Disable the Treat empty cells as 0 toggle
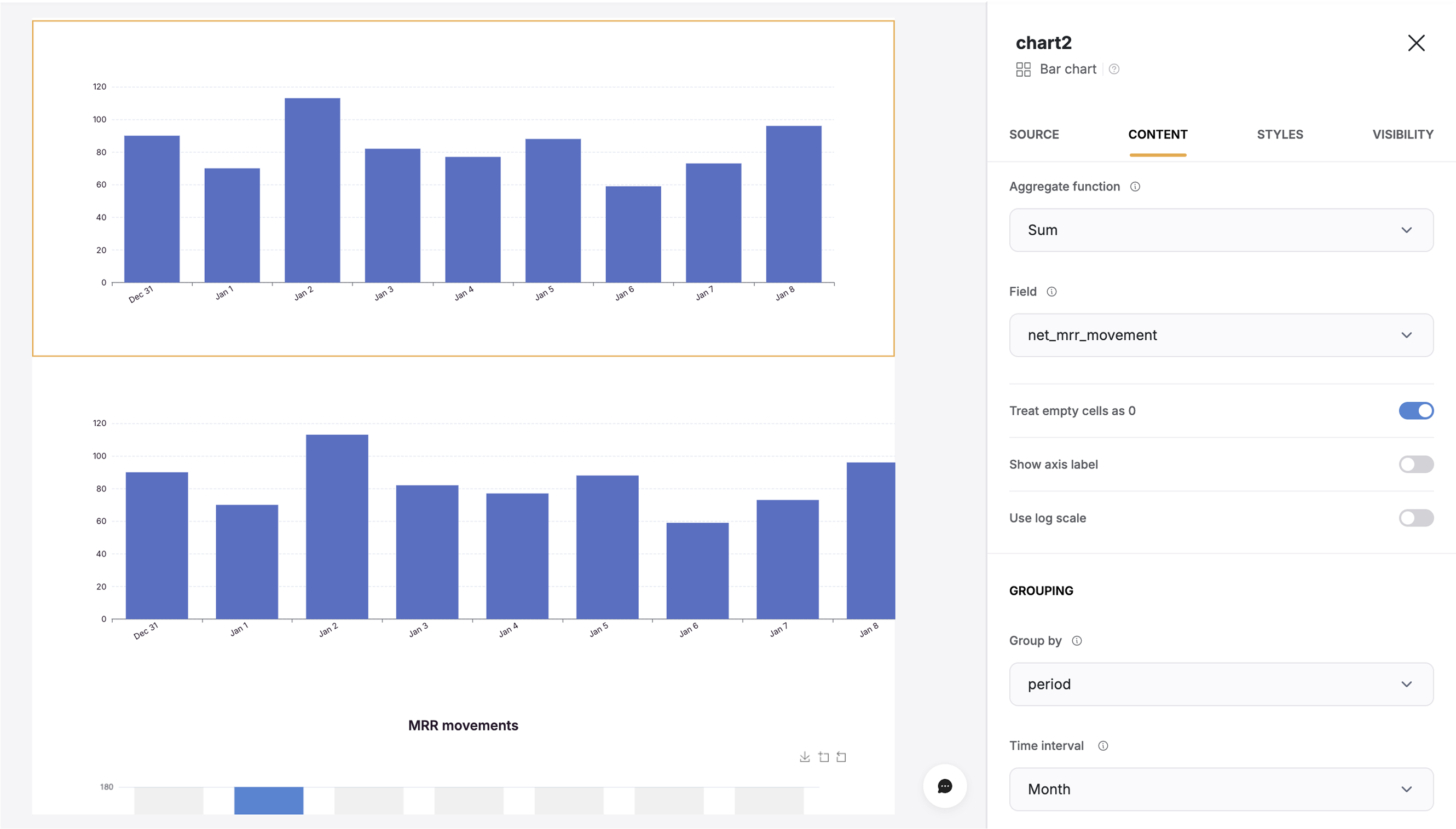The height and width of the screenshot is (829, 1456). 1415,410
